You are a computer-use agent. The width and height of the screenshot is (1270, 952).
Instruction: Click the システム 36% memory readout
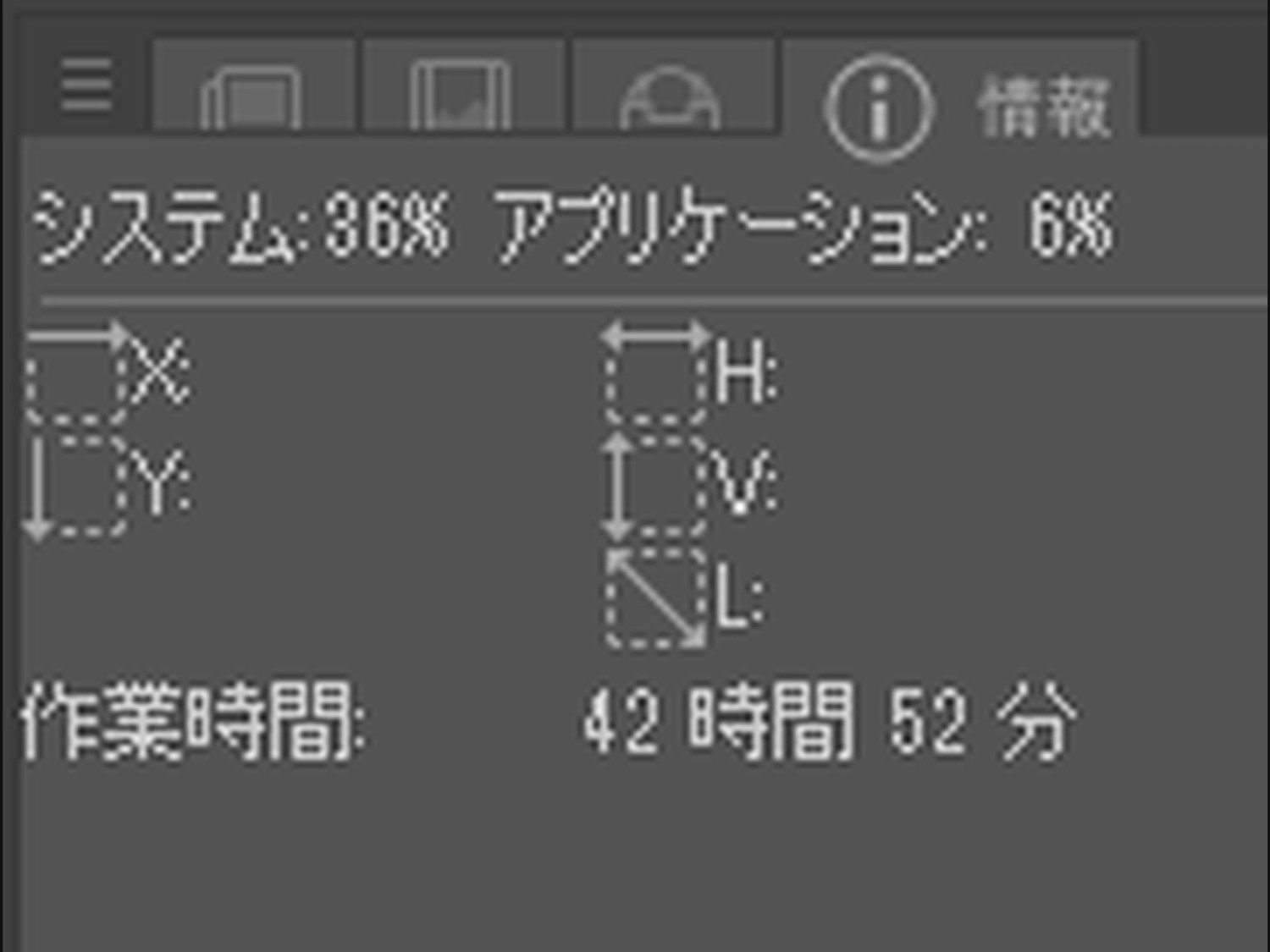241,226
